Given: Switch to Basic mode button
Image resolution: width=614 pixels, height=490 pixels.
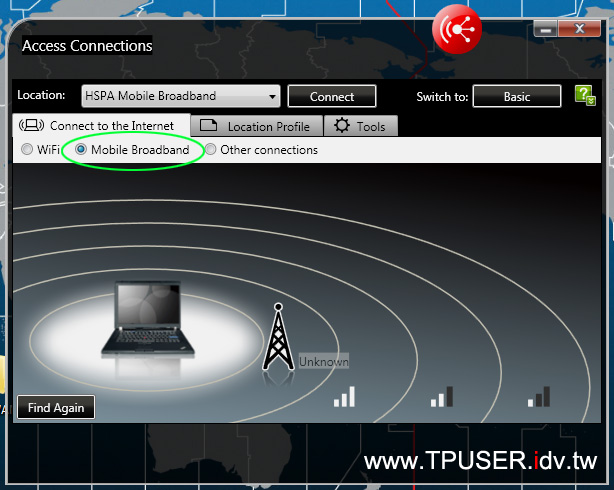Looking at the screenshot, I should 517,96.
